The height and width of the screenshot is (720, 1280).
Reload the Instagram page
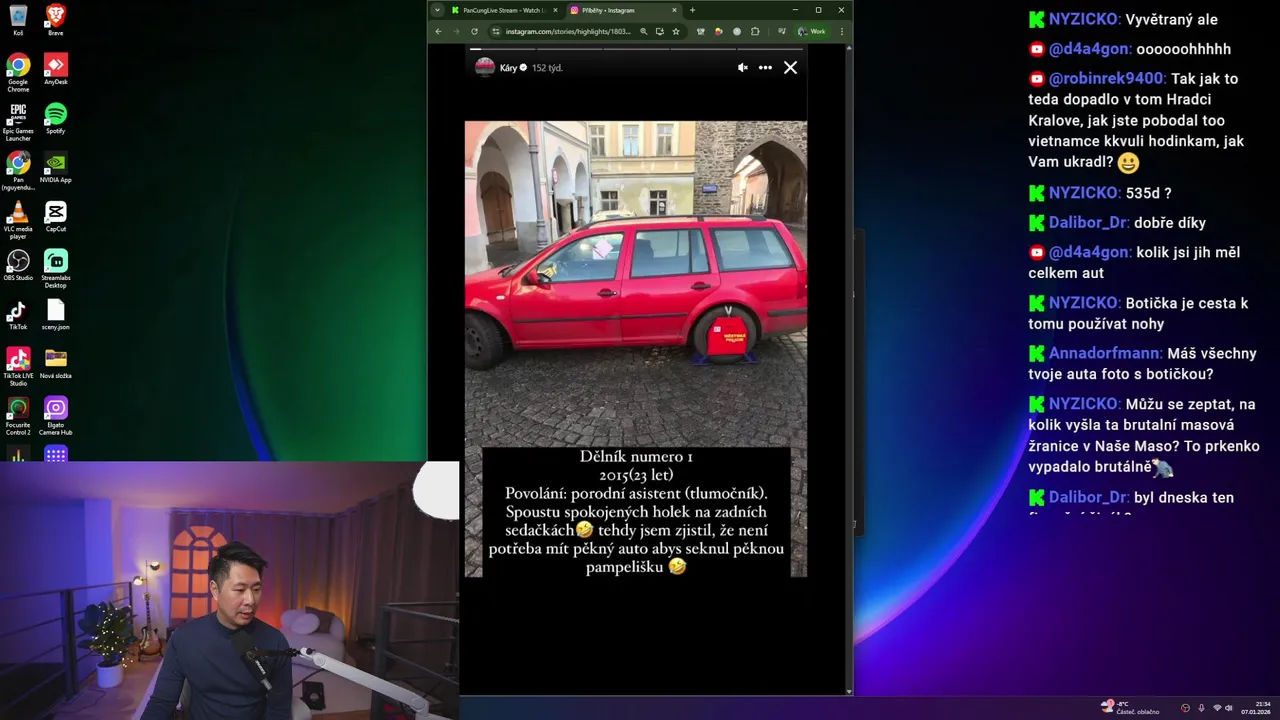[x=474, y=31]
